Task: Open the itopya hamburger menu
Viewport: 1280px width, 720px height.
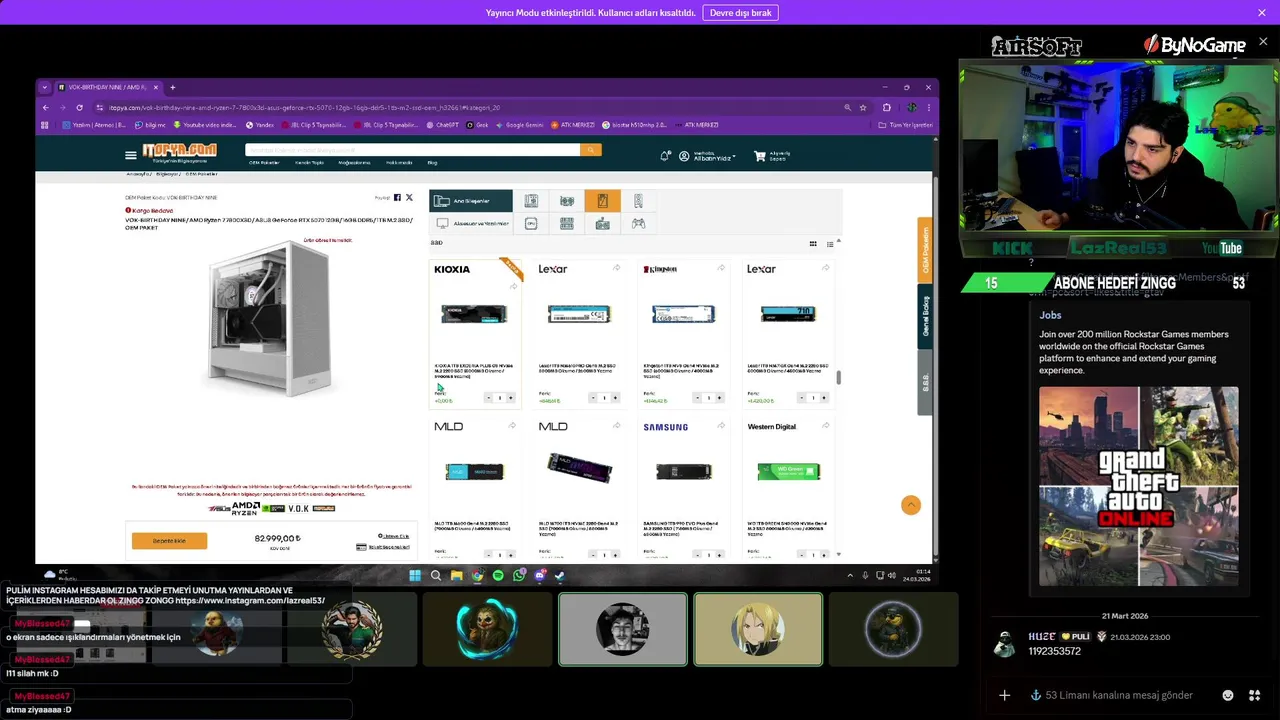Action: coord(130,155)
